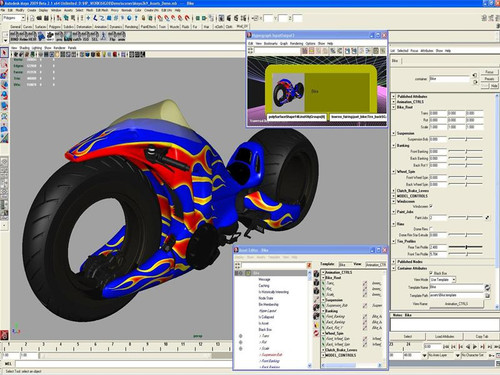Click the red cube icon in viewport toolbar
The image size is (500, 375).
click(x=115, y=54)
